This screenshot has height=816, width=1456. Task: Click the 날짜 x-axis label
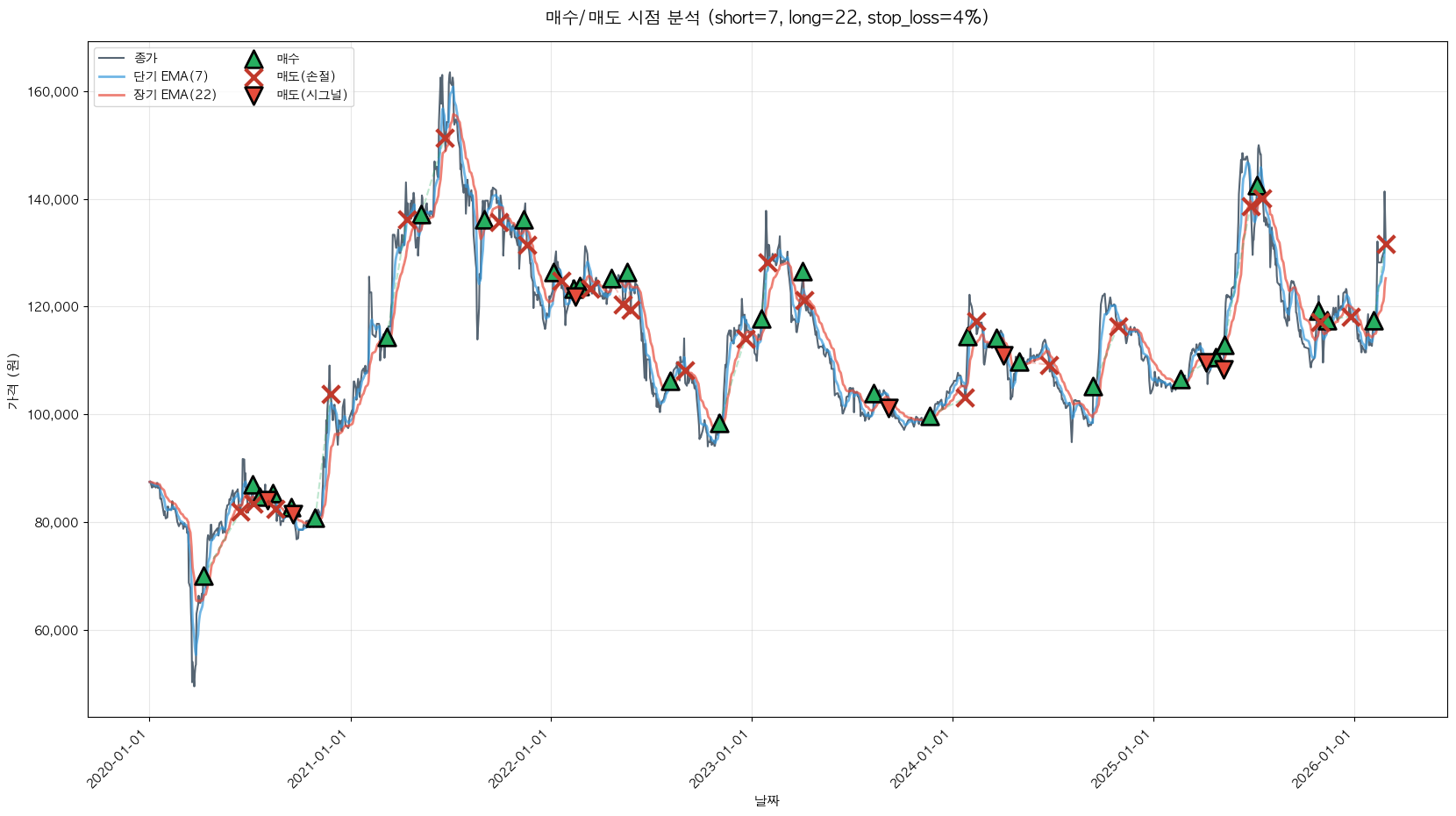(x=767, y=800)
